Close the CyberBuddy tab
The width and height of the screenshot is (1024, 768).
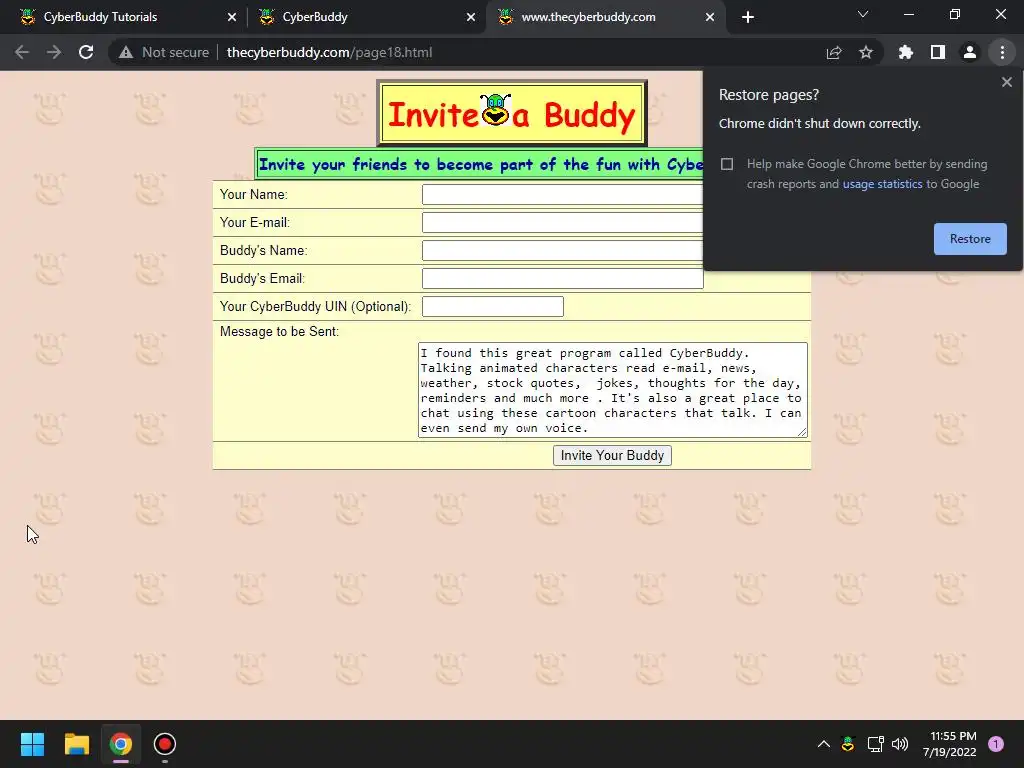[471, 17]
